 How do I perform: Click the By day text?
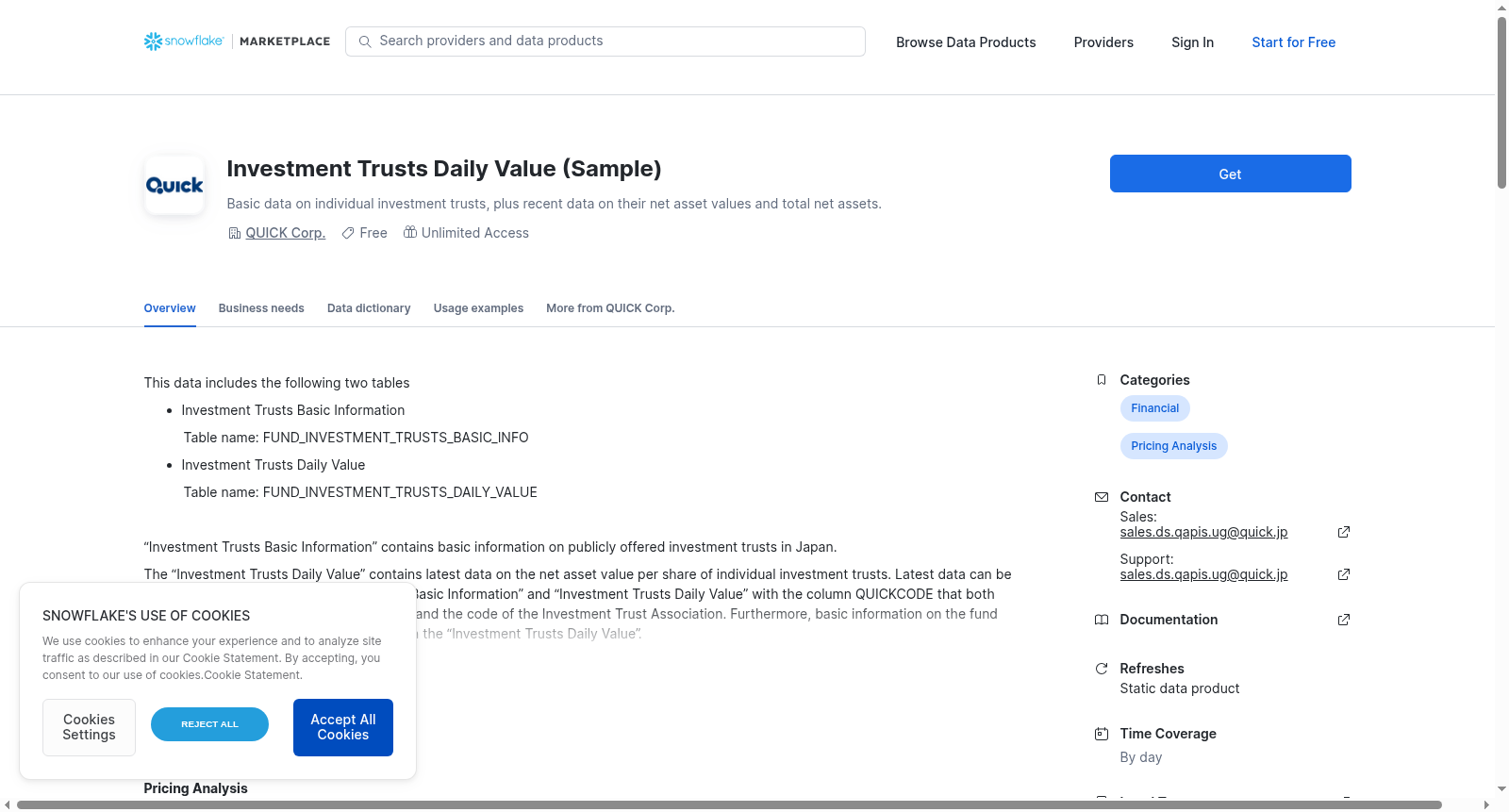pos(1140,757)
